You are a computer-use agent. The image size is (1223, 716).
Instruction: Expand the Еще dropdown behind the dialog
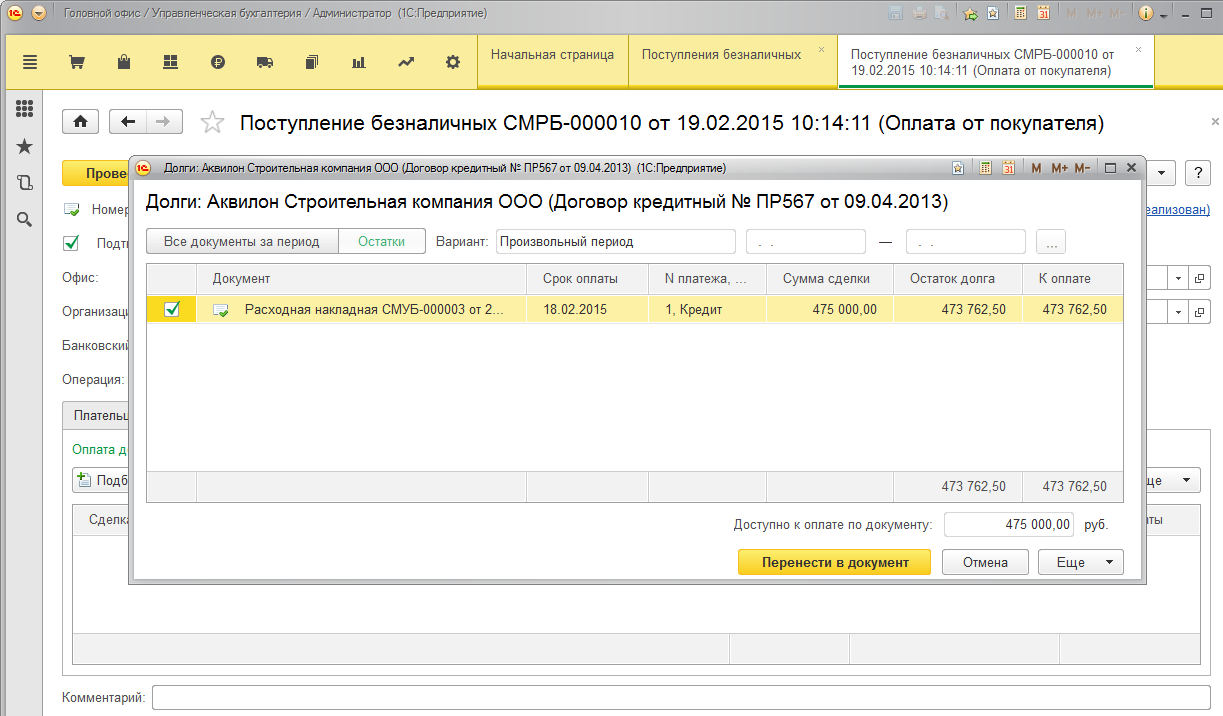[x=1172, y=481]
